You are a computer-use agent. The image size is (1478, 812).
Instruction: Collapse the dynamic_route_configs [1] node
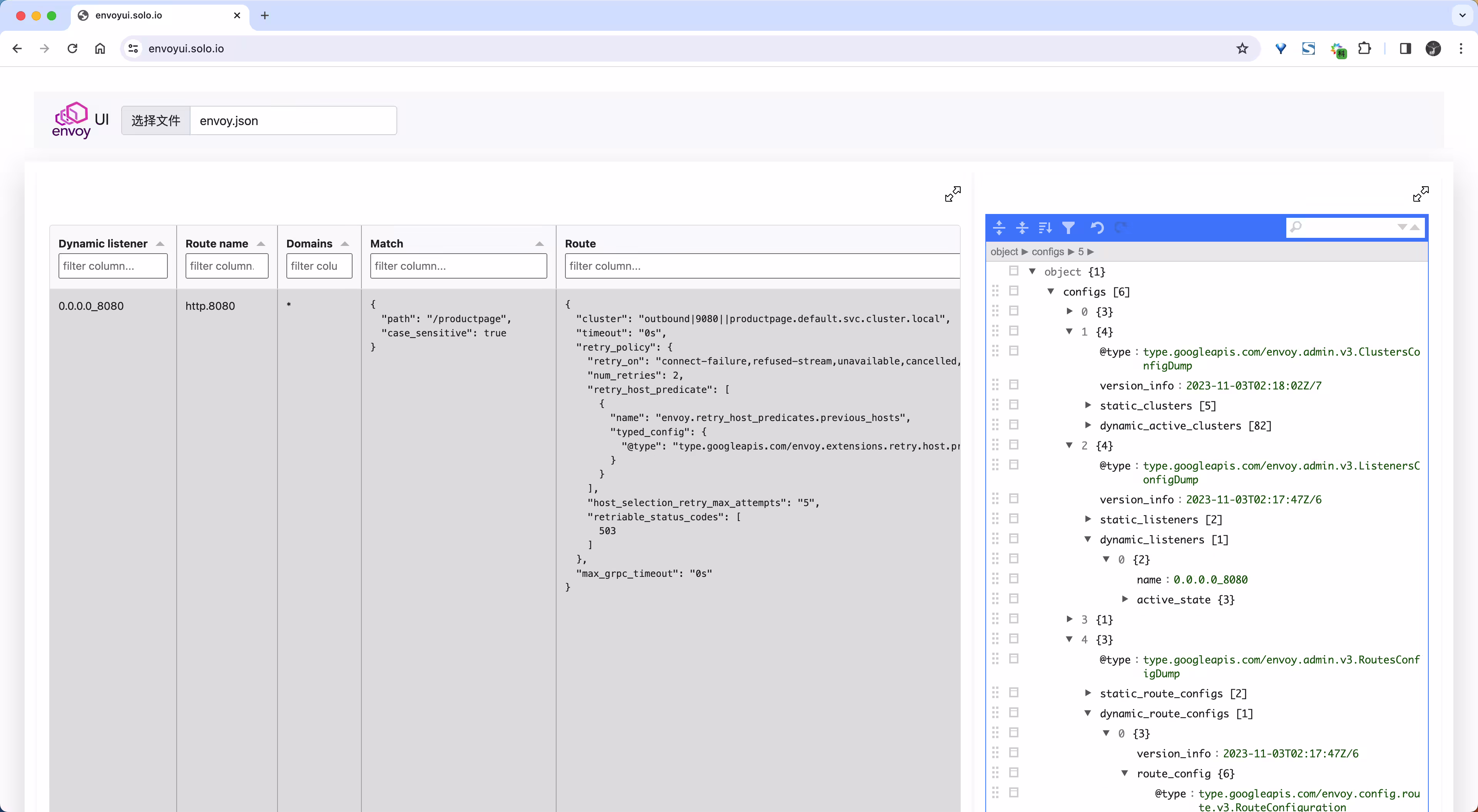pyautogui.click(x=1088, y=713)
